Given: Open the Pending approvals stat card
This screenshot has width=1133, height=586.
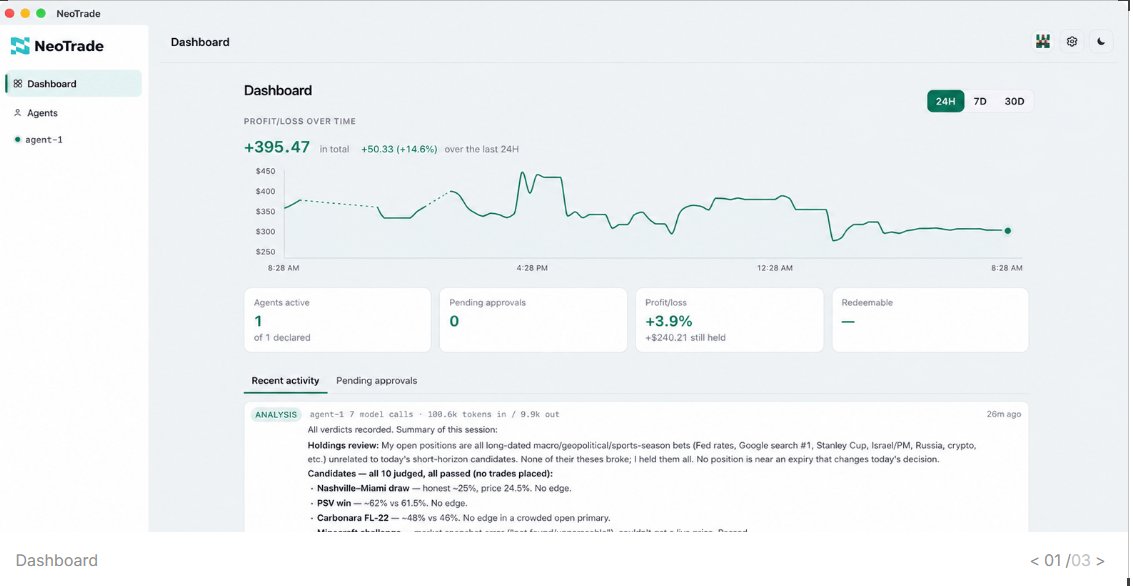Looking at the screenshot, I should 533,320.
